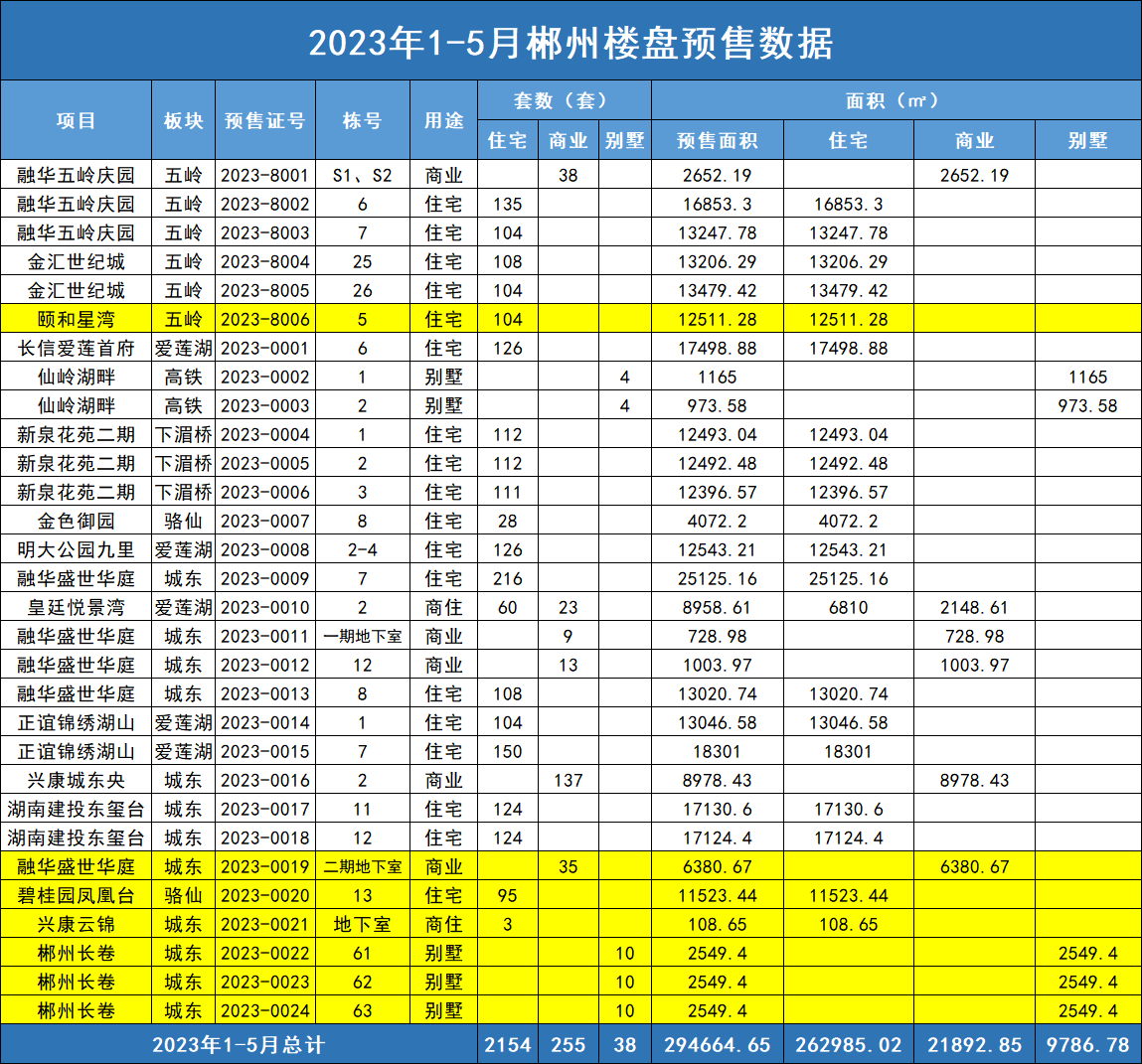The width and height of the screenshot is (1142, 1064).
Task: Select 108.65 under 预售面积
Action: pyautogui.click(x=718, y=925)
